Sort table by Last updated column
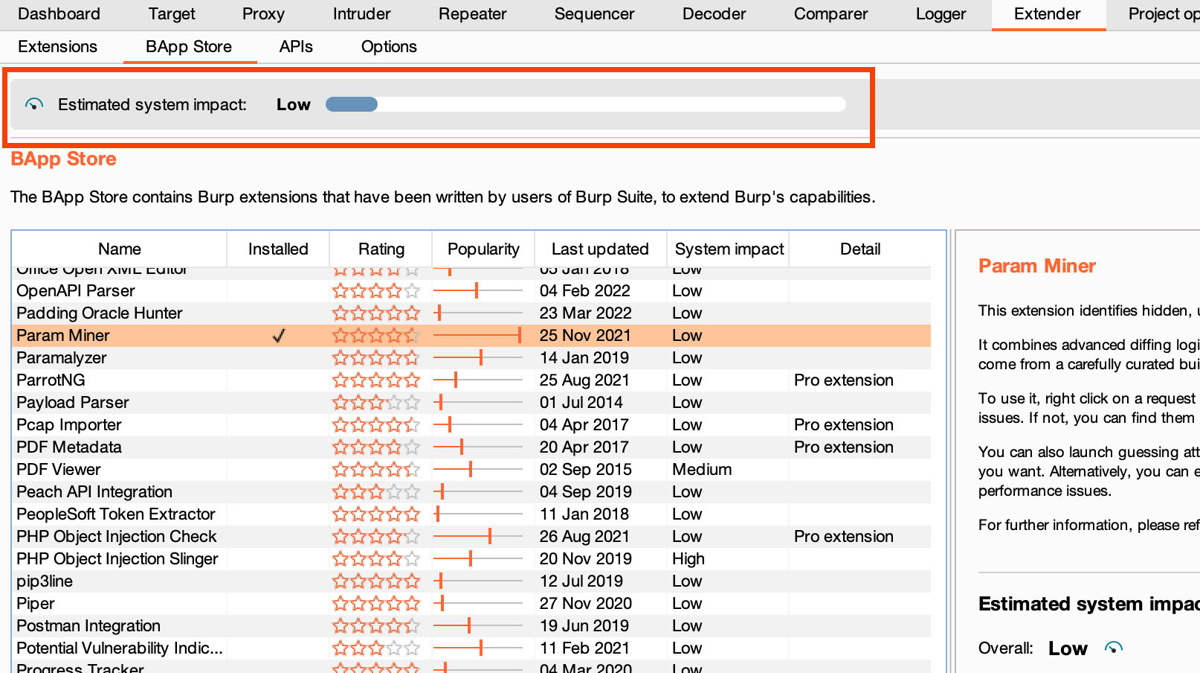The image size is (1200, 673). click(600, 249)
